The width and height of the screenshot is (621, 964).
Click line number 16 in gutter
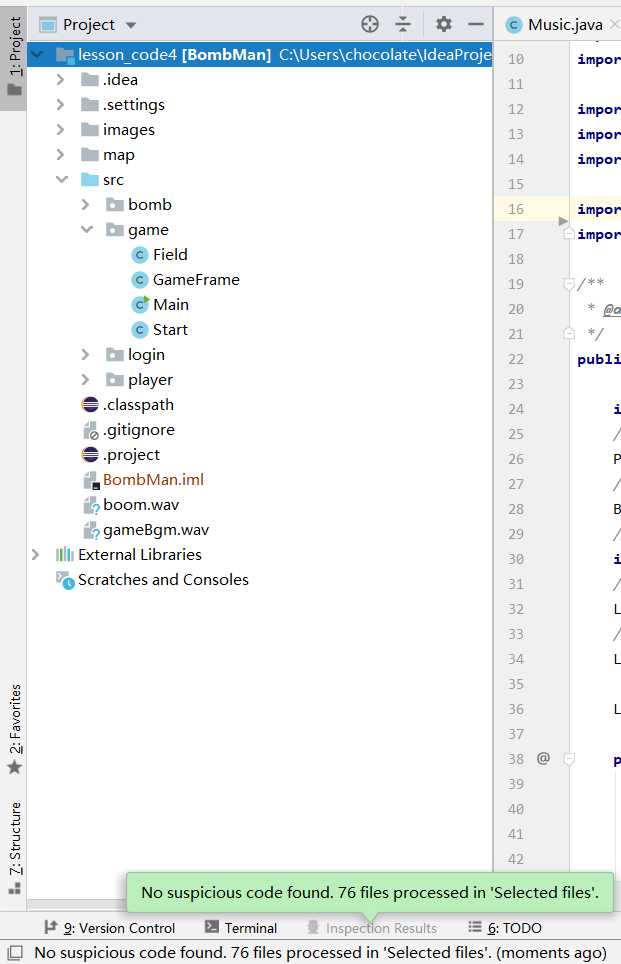click(x=516, y=209)
